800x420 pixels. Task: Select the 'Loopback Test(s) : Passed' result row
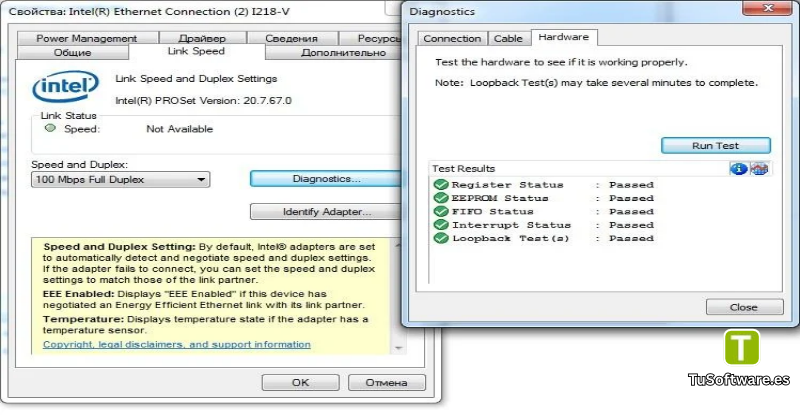pyautogui.click(x=544, y=238)
